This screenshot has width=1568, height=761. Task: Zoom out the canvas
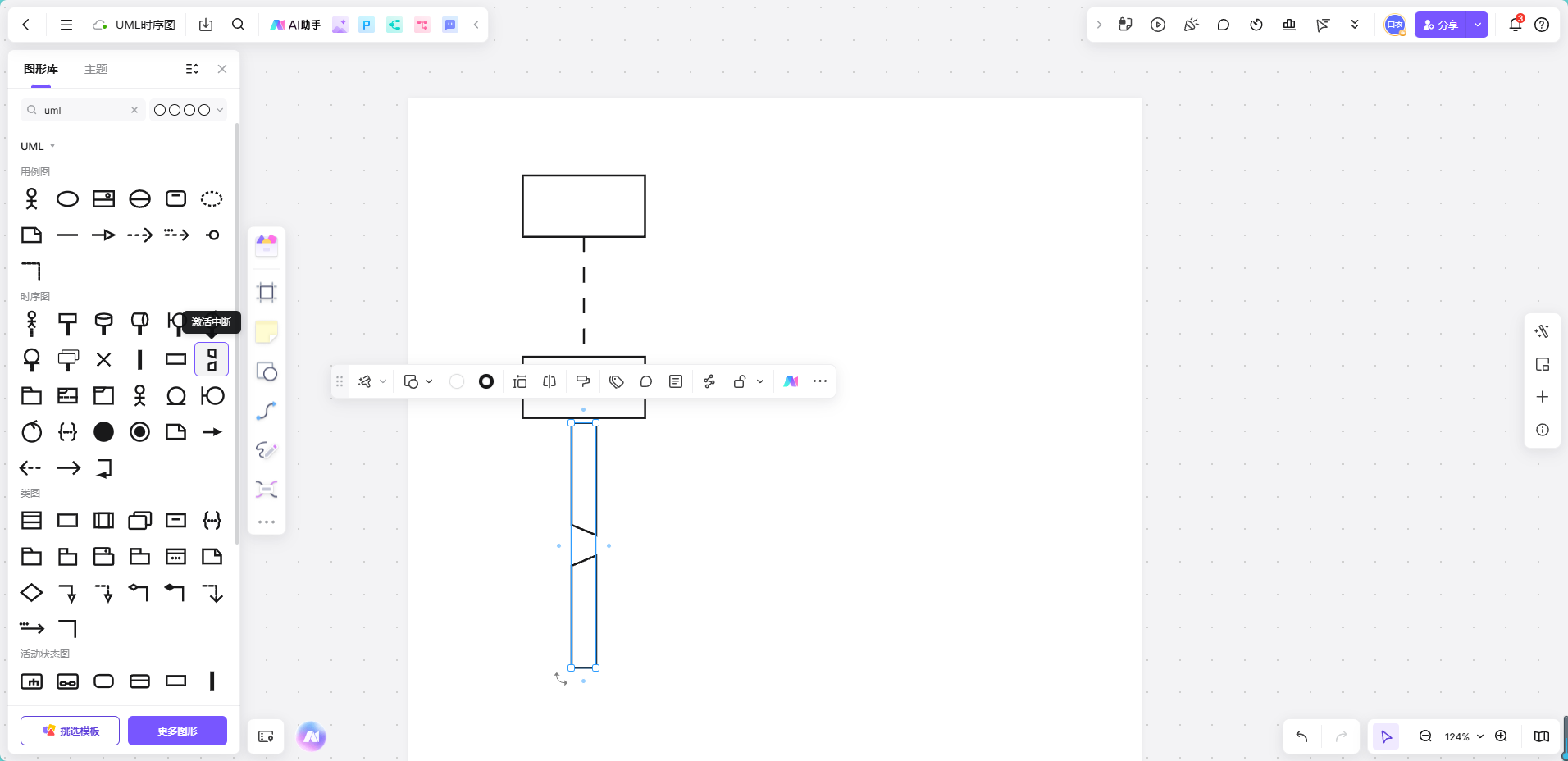(x=1425, y=736)
